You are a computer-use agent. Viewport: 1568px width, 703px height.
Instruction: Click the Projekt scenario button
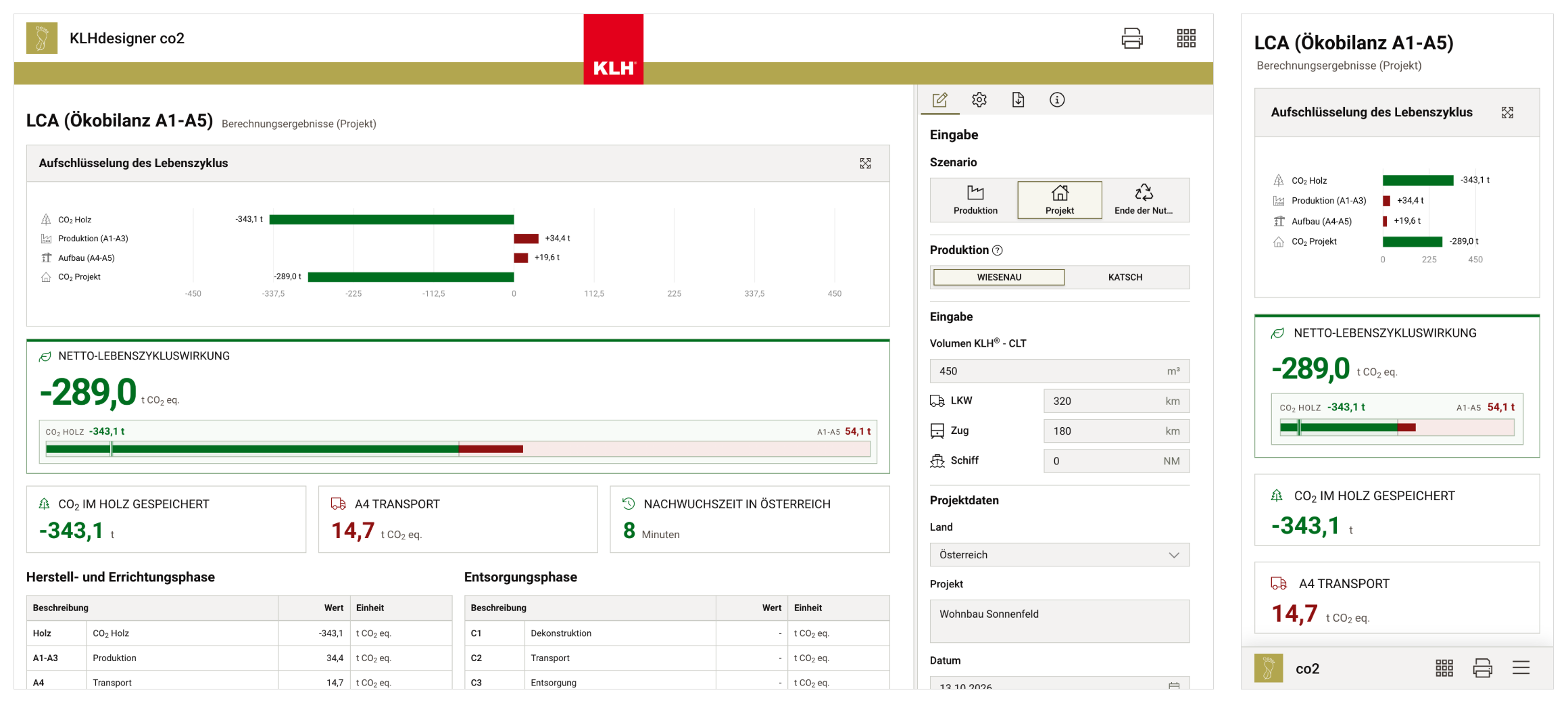tap(1060, 200)
